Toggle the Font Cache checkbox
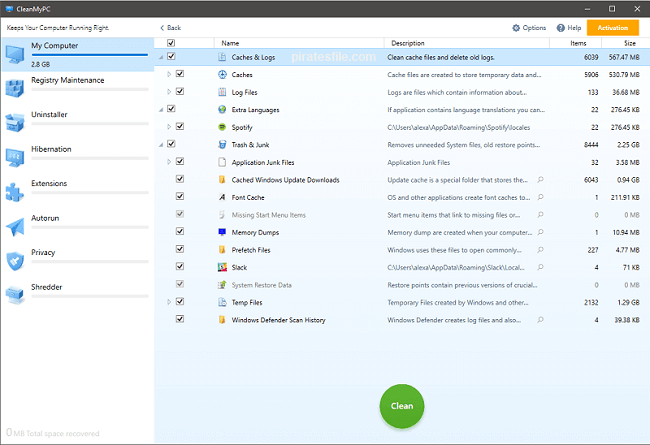 point(180,197)
